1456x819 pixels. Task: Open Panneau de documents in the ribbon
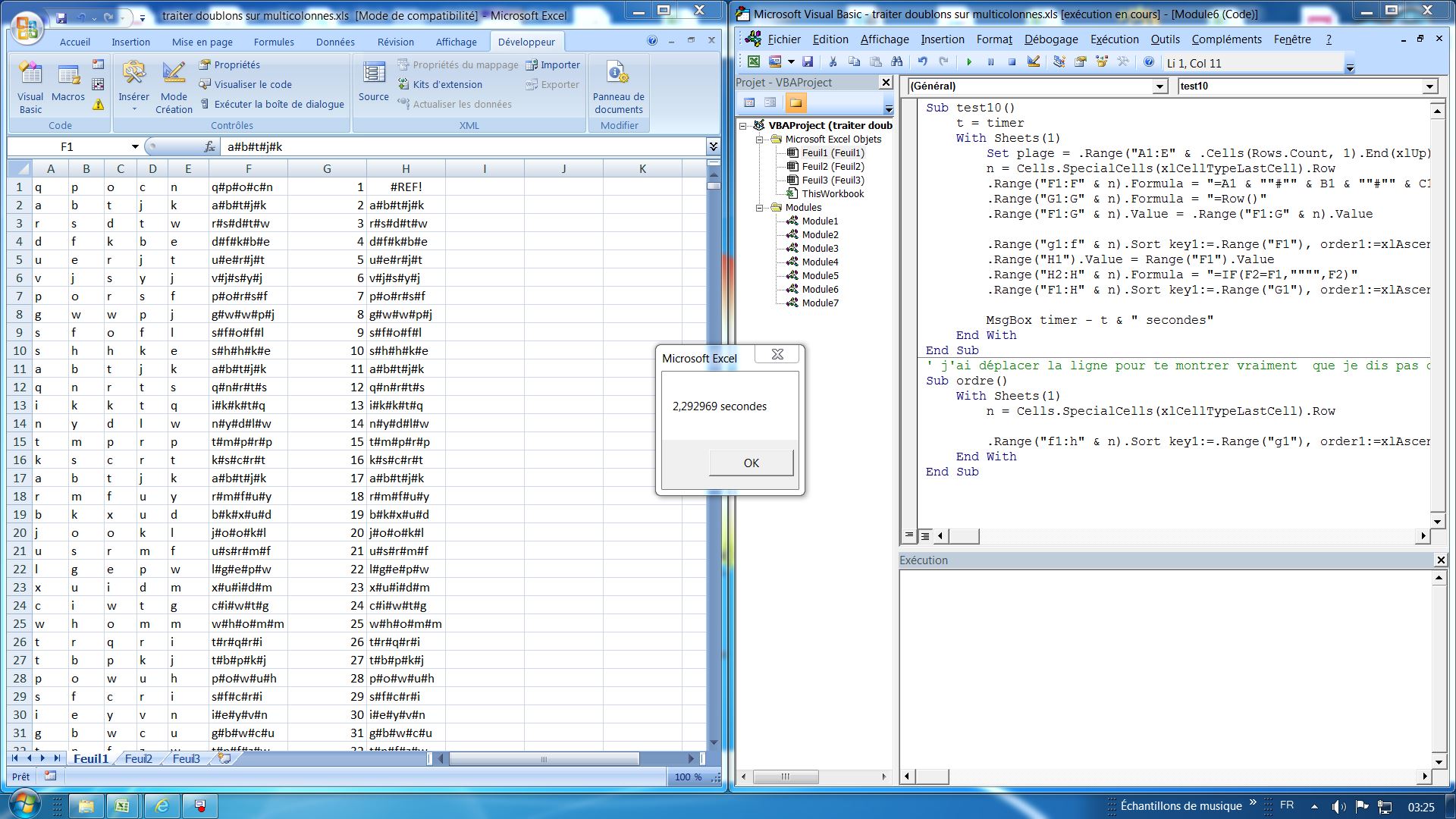coord(619,87)
